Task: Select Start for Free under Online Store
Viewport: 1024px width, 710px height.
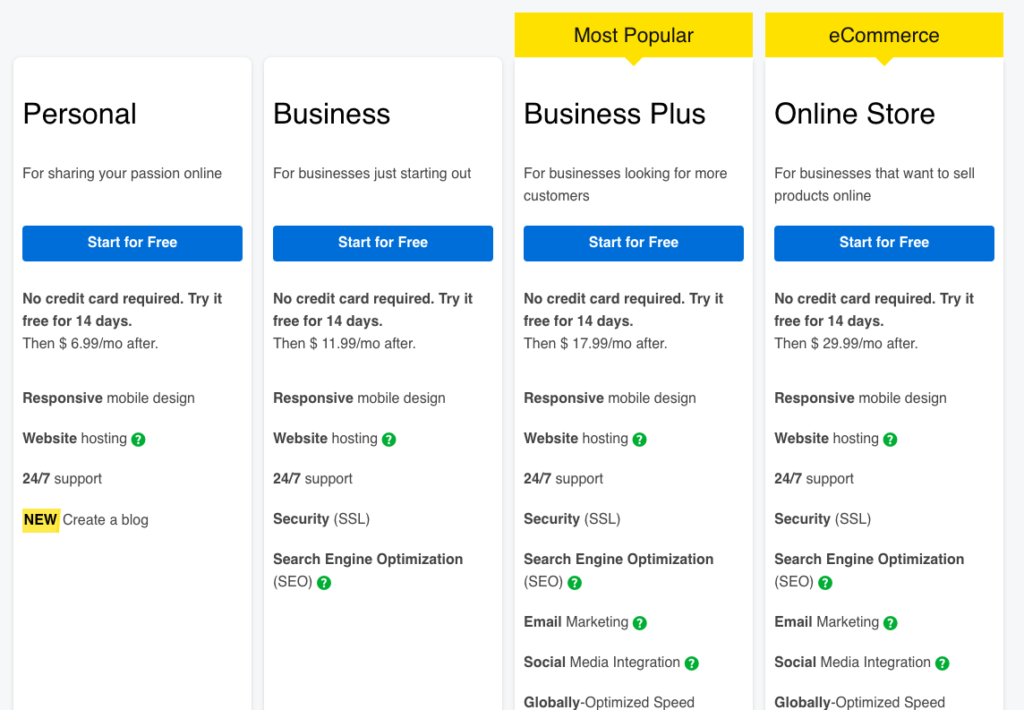Action: tap(884, 243)
